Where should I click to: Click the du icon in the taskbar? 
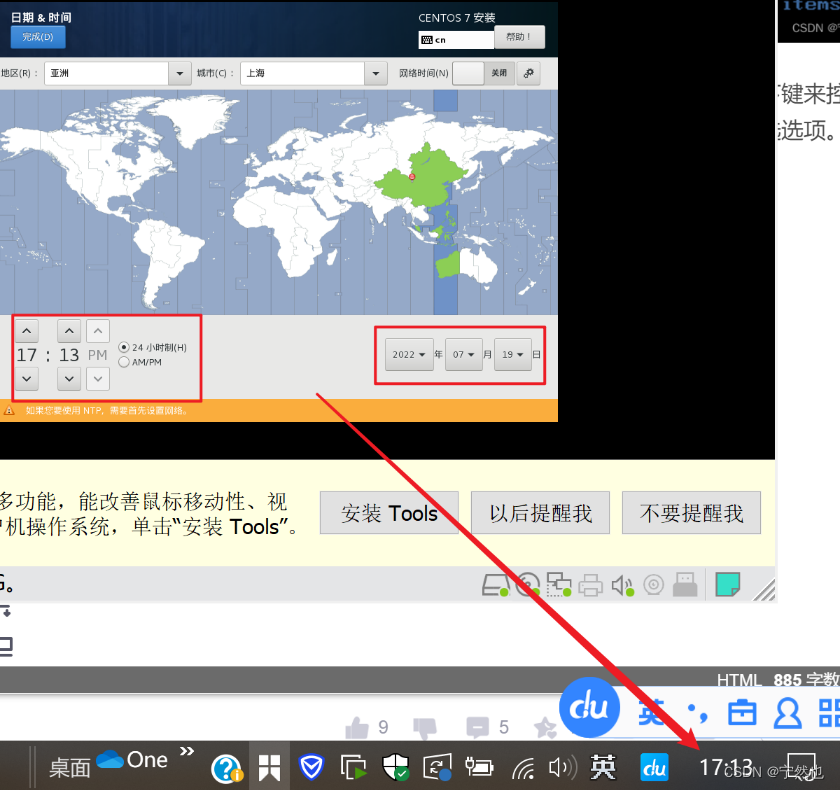654,767
